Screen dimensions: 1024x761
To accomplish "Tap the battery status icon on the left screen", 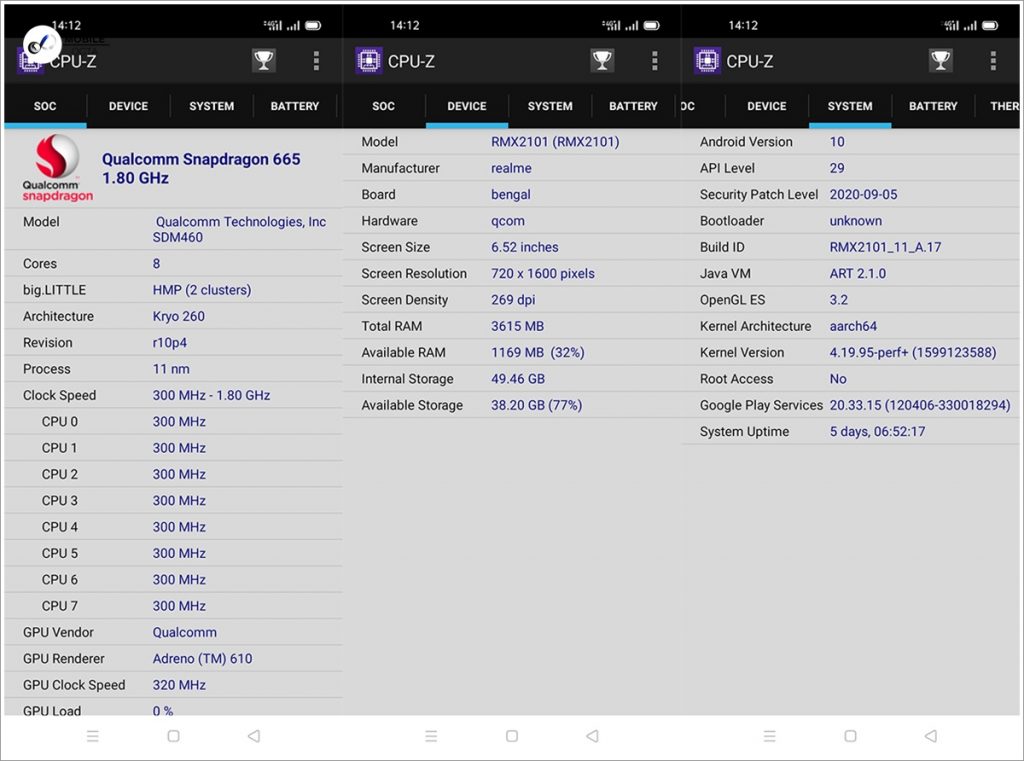I will coord(313,25).
